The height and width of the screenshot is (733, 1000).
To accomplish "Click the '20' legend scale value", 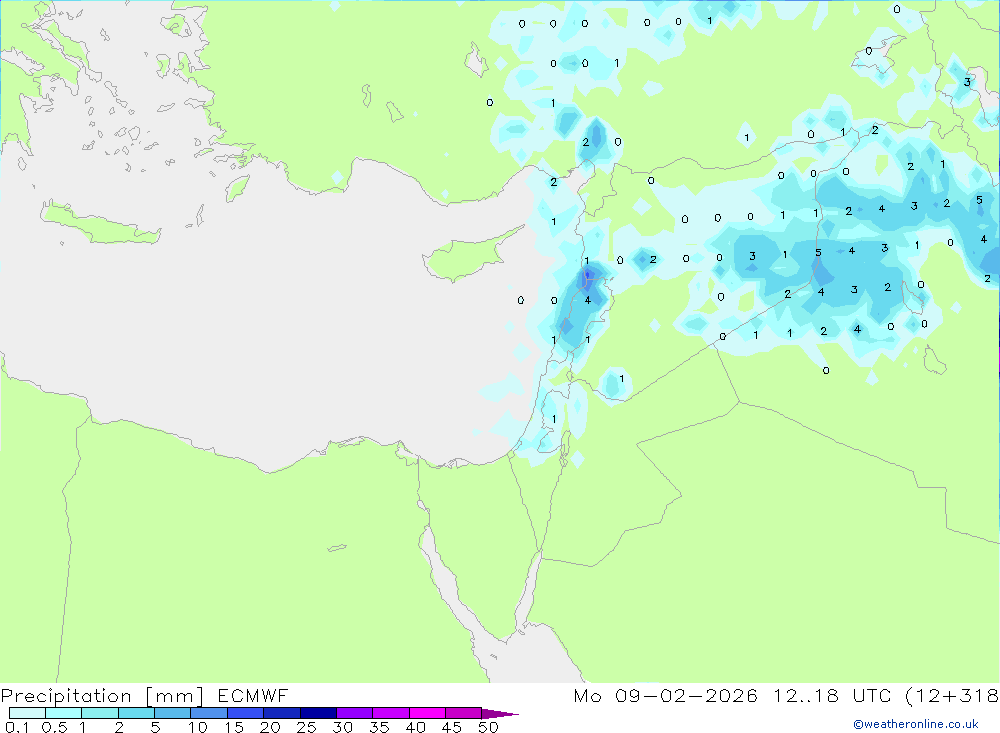I will (x=270, y=727).
